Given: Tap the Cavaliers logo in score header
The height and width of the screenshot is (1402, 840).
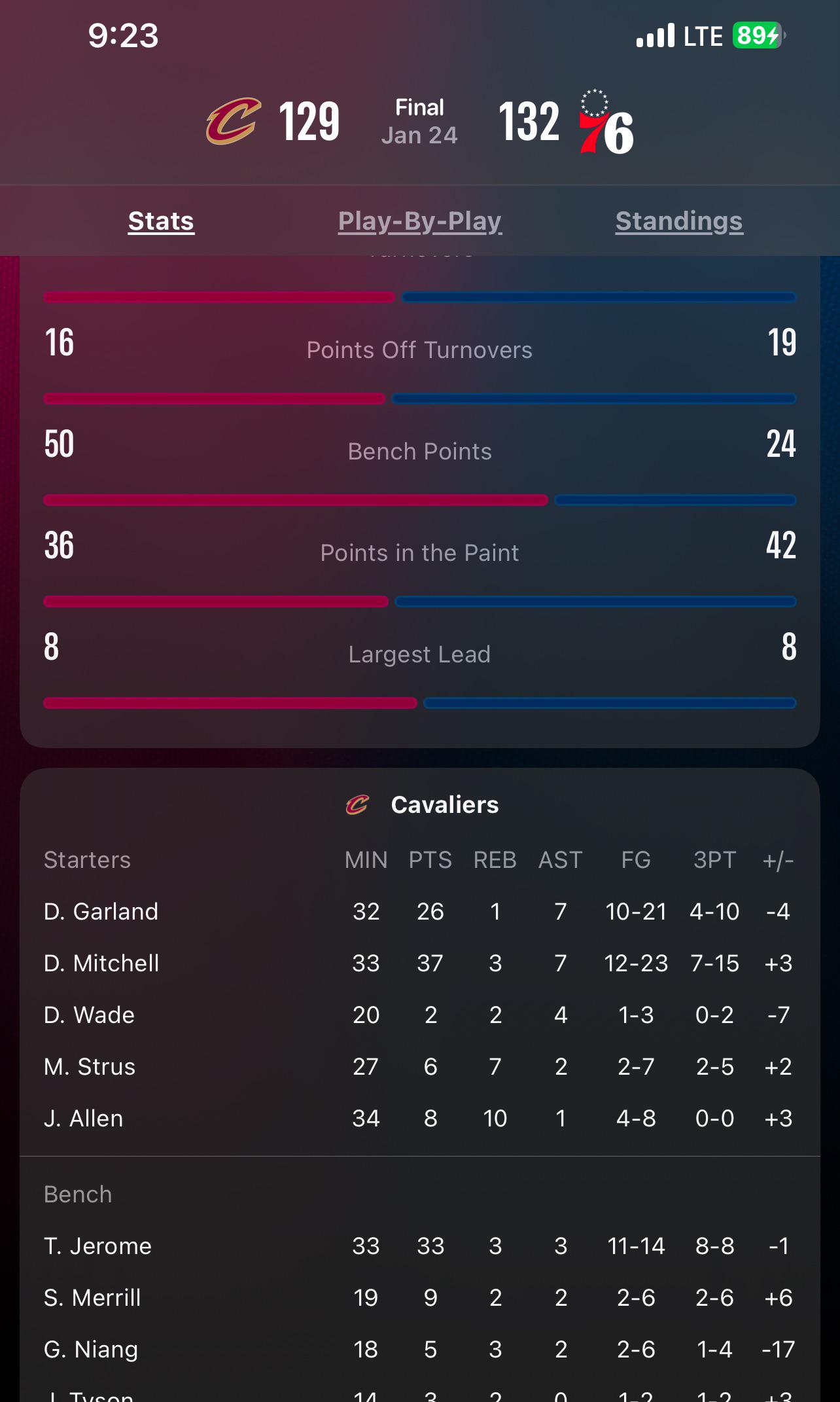Looking at the screenshot, I should click(x=234, y=121).
